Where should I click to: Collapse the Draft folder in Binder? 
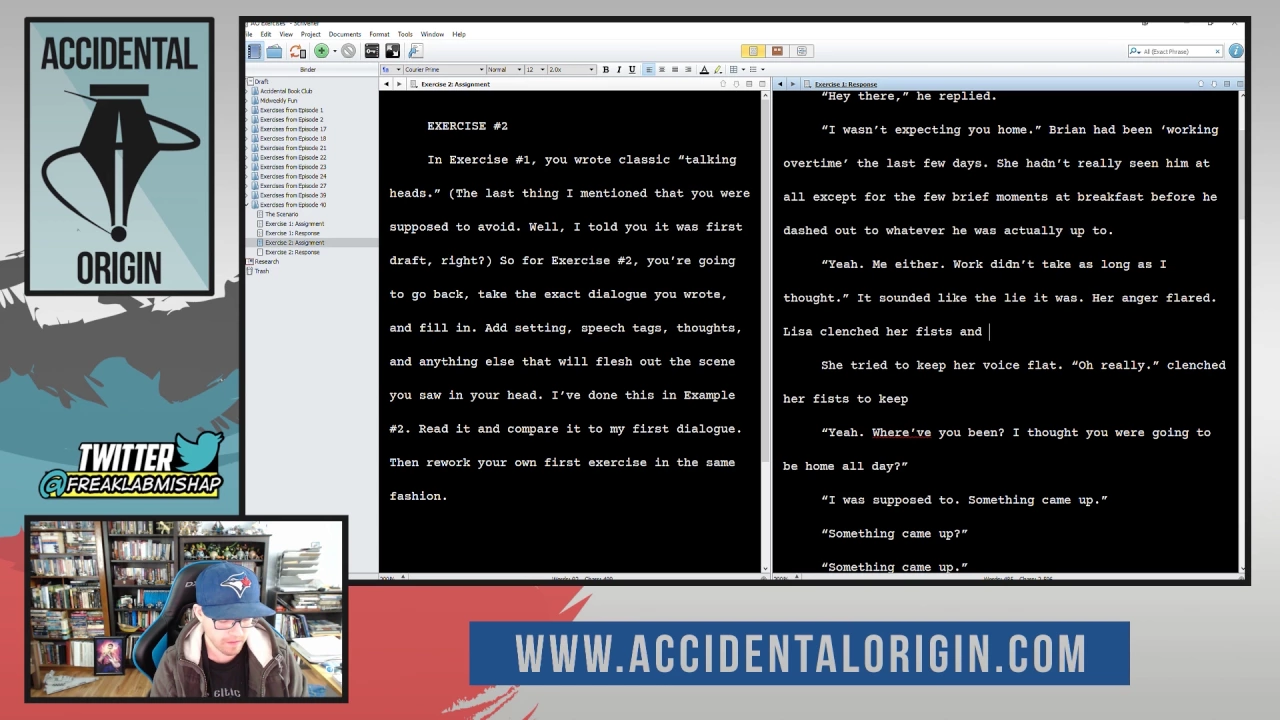click(249, 81)
